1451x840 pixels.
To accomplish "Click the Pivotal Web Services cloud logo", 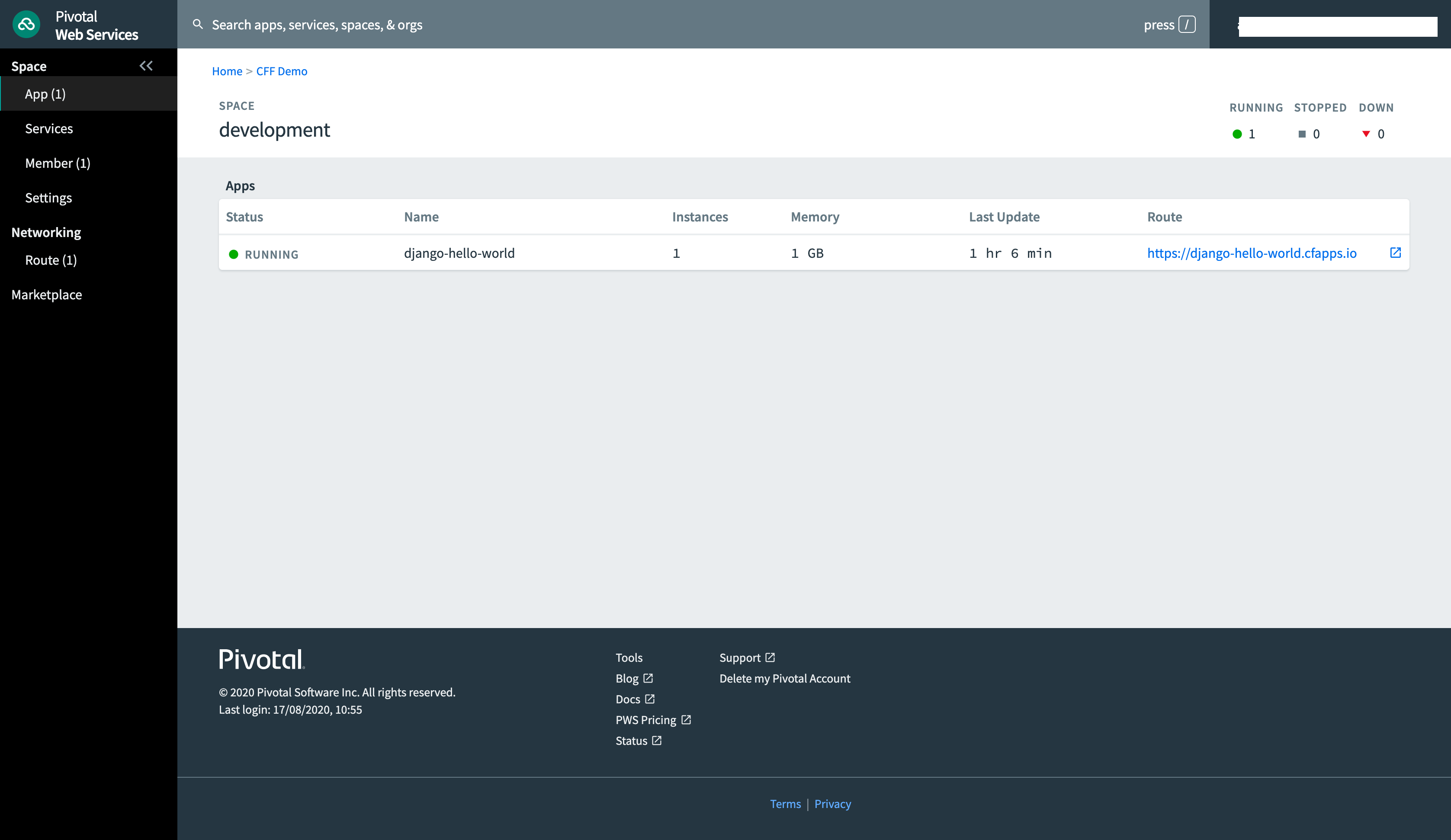I will [x=26, y=24].
